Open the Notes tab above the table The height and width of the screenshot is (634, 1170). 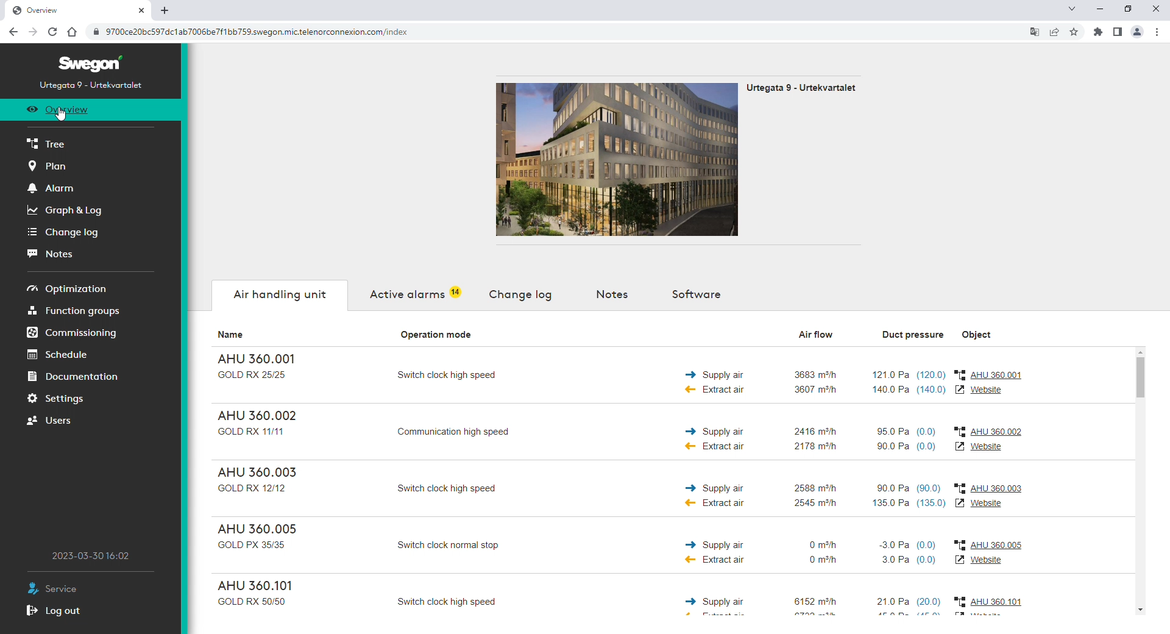612,295
